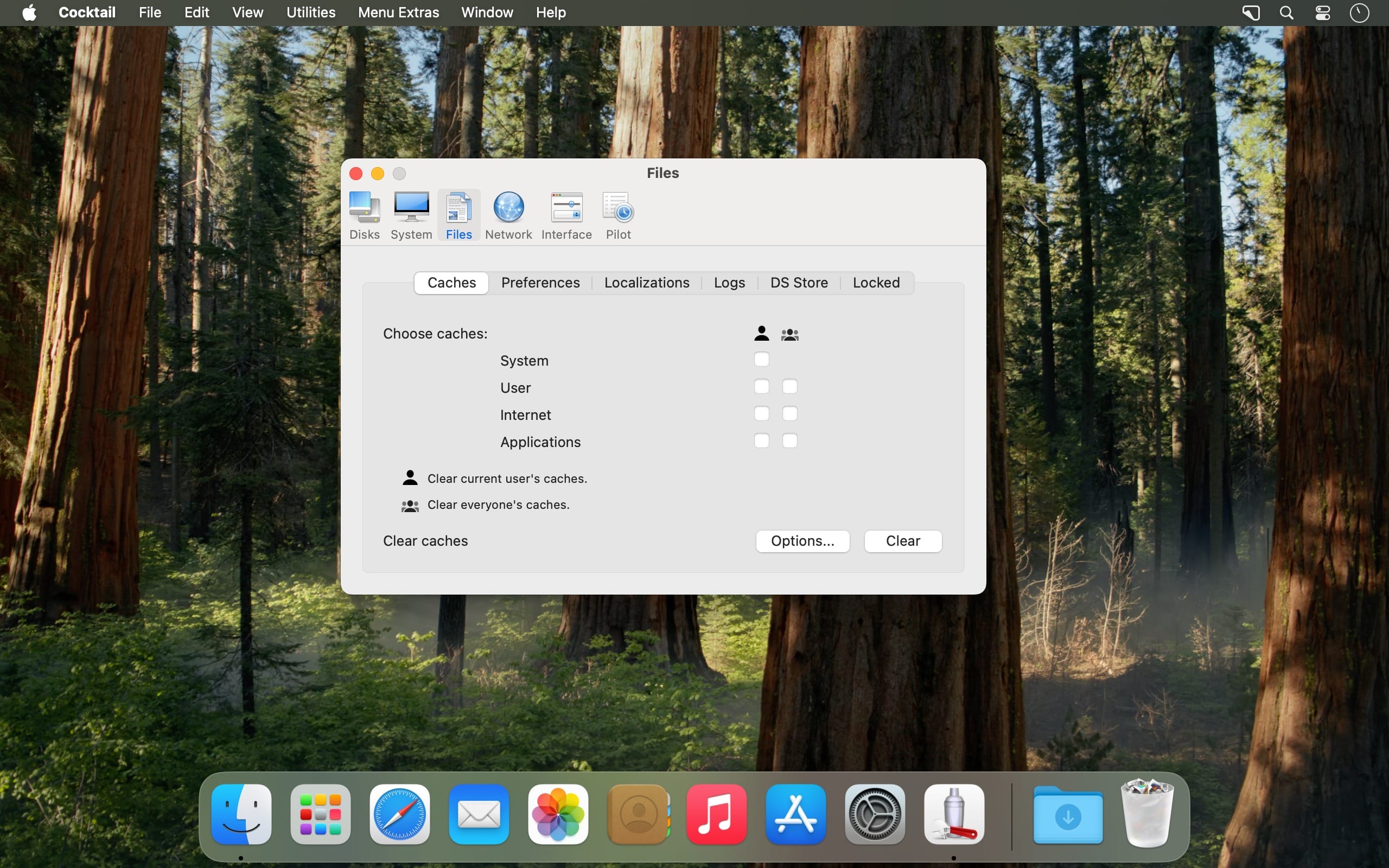Click the 'Clear everyone's caches.' text
The height and width of the screenshot is (868, 1389).
tap(498, 505)
